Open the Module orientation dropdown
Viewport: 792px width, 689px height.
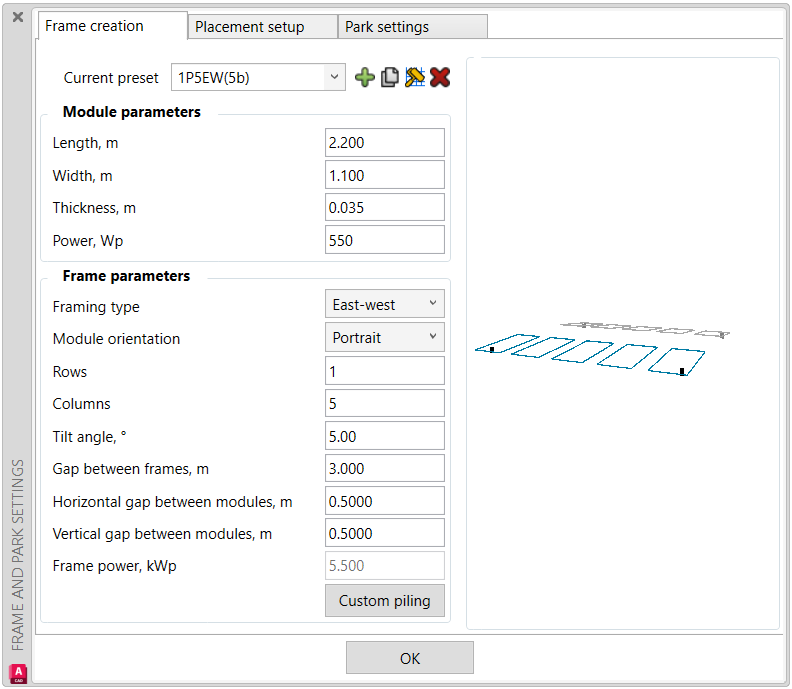(x=385, y=337)
